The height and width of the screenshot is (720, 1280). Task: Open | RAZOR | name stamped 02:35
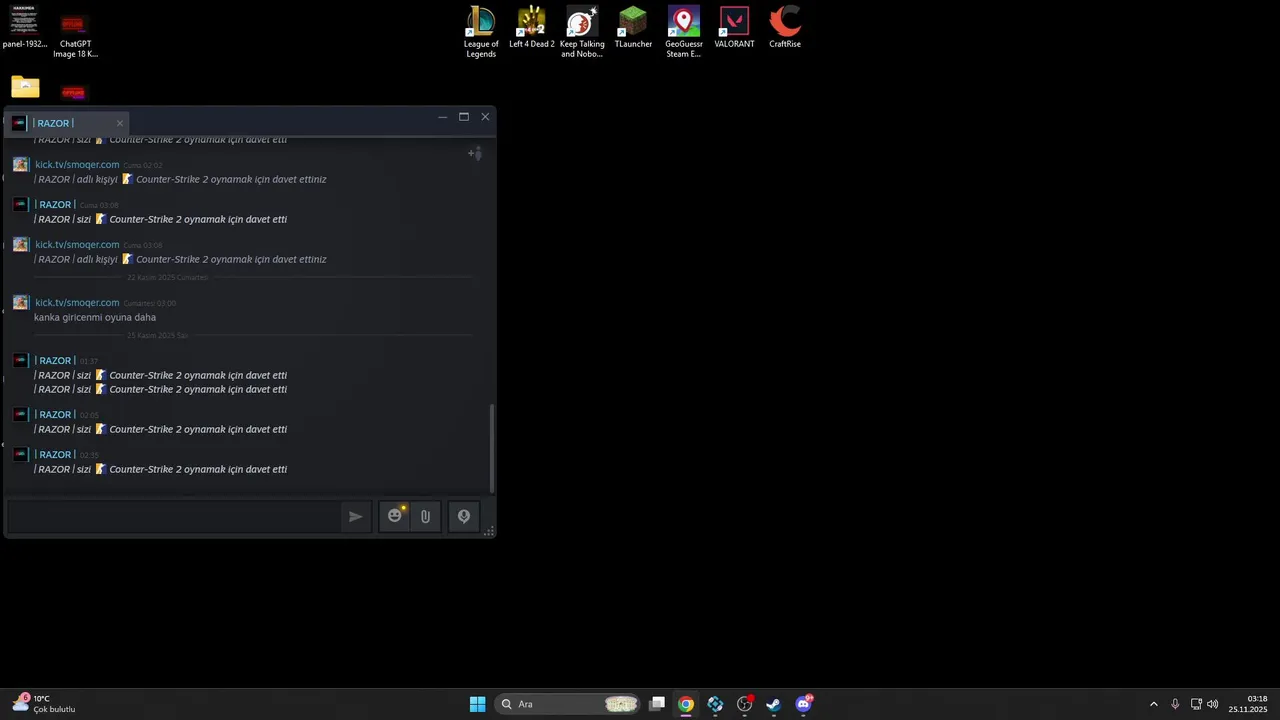[55, 454]
